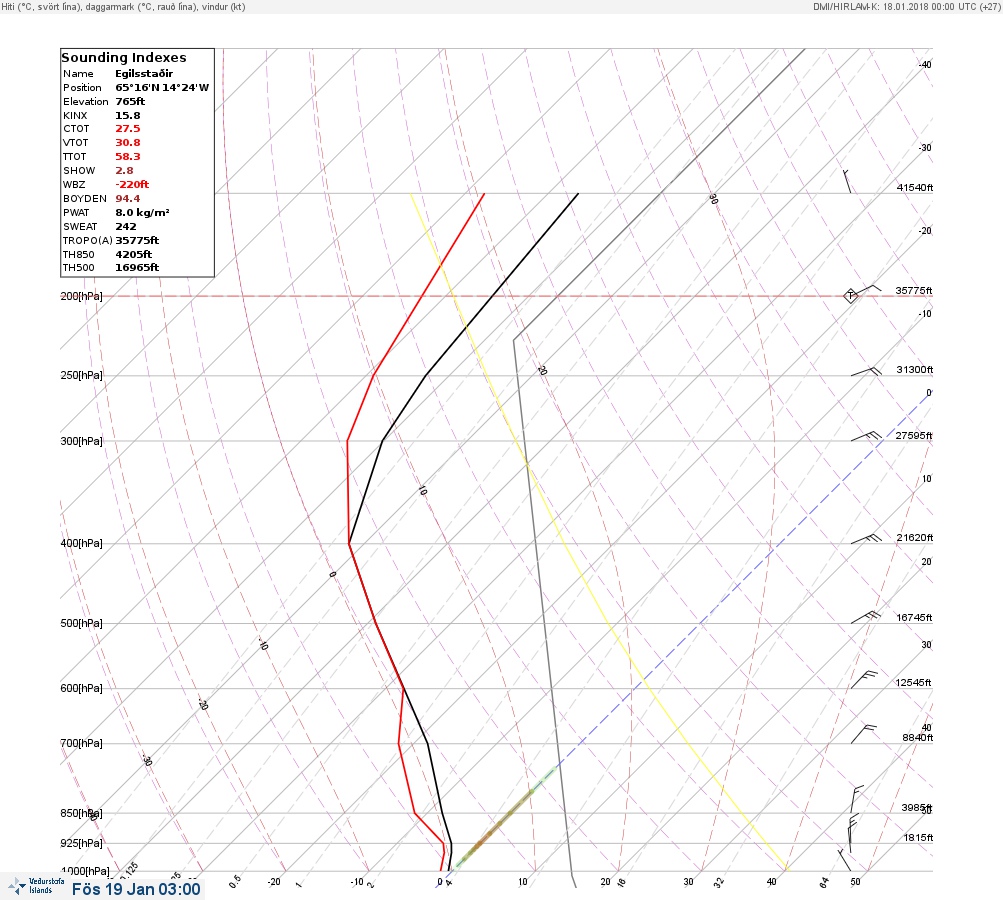The width and height of the screenshot is (1003, 900).
Task: Click the wind barb next to 8840ft
Action: point(864,734)
